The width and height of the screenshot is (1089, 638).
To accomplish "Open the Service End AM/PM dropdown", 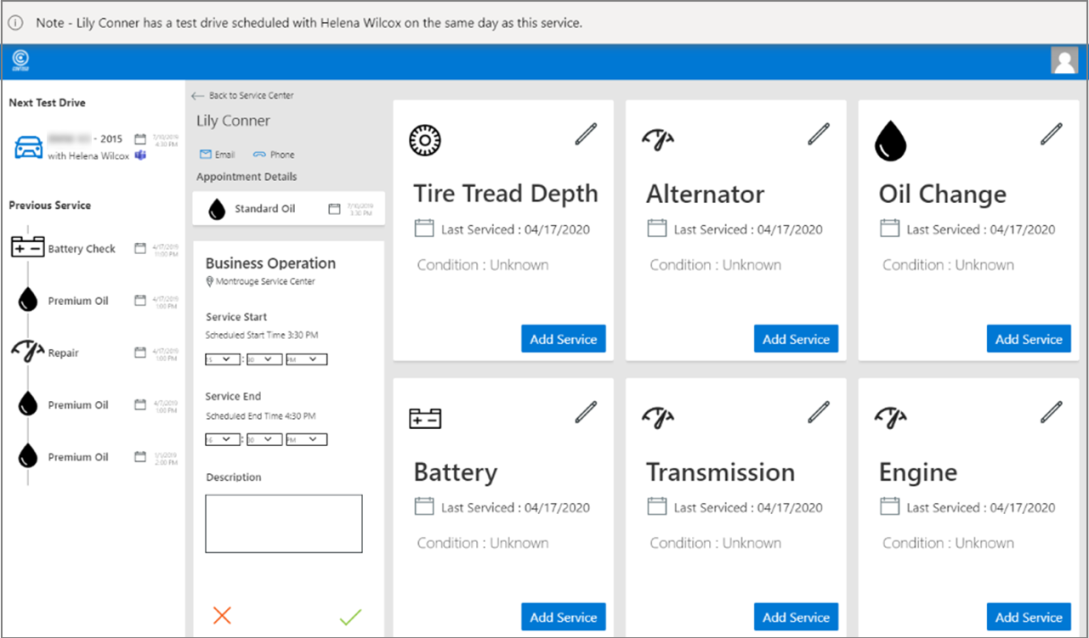I will coord(306,439).
